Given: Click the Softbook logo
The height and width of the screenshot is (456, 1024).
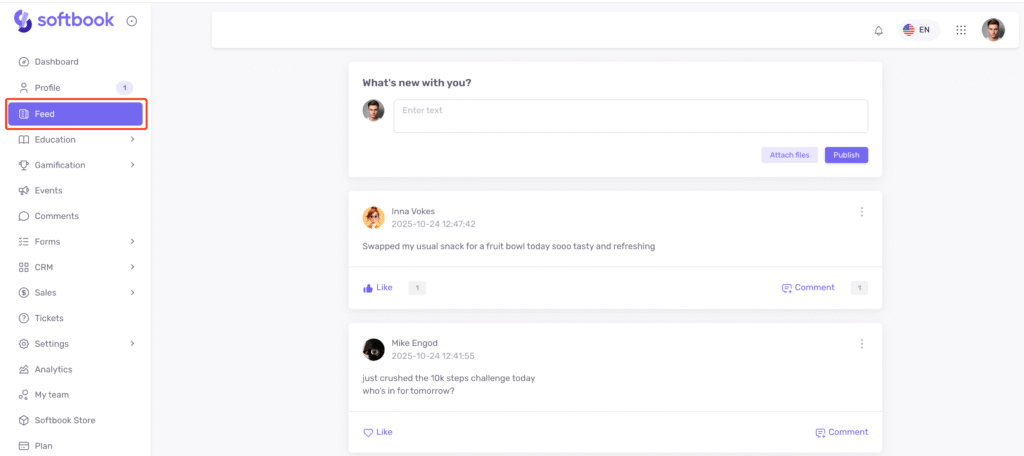Looking at the screenshot, I should tap(64, 20).
